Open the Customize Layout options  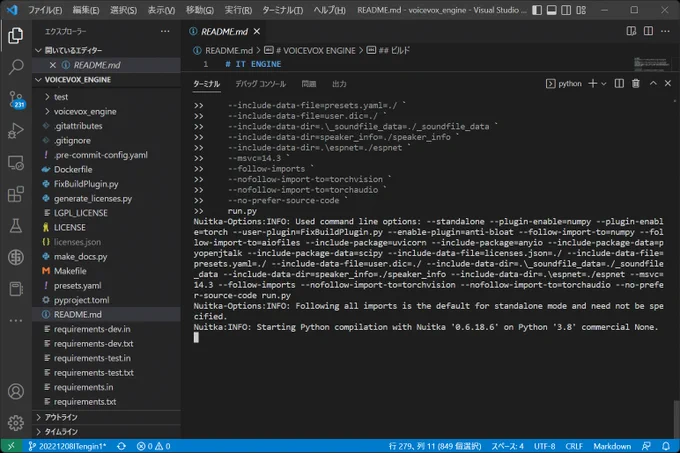581,10
